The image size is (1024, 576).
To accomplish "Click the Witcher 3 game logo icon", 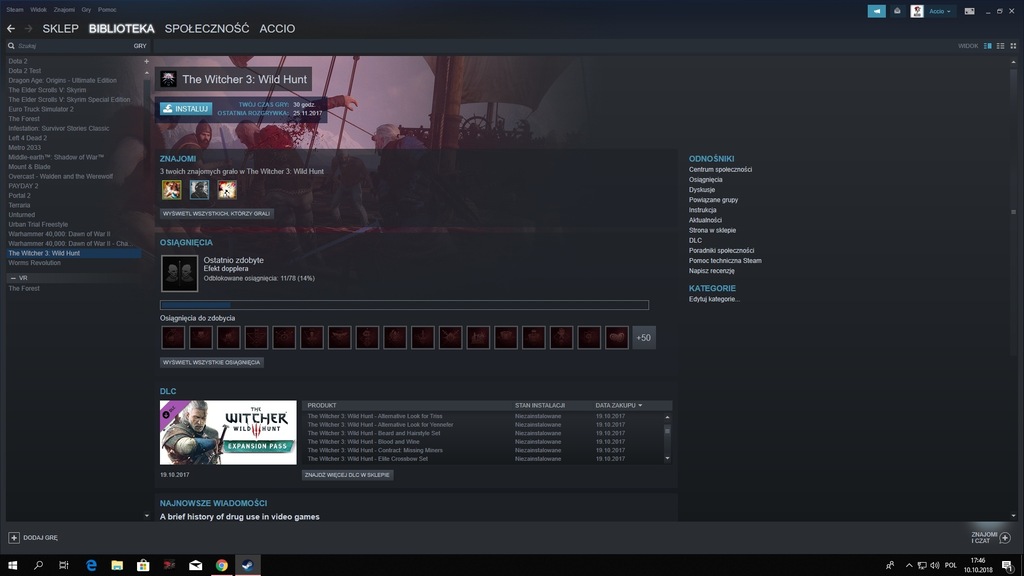I will 168,79.
